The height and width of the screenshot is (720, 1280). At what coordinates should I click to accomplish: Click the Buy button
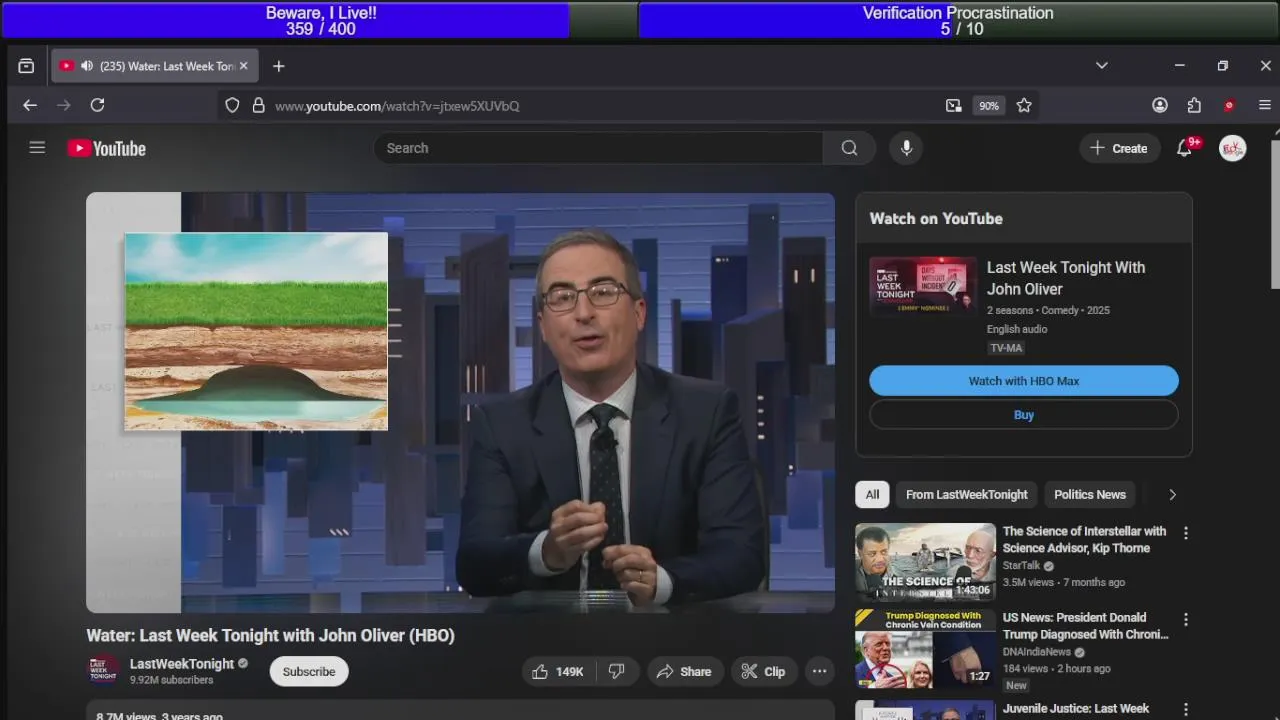click(x=1024, y=415)
